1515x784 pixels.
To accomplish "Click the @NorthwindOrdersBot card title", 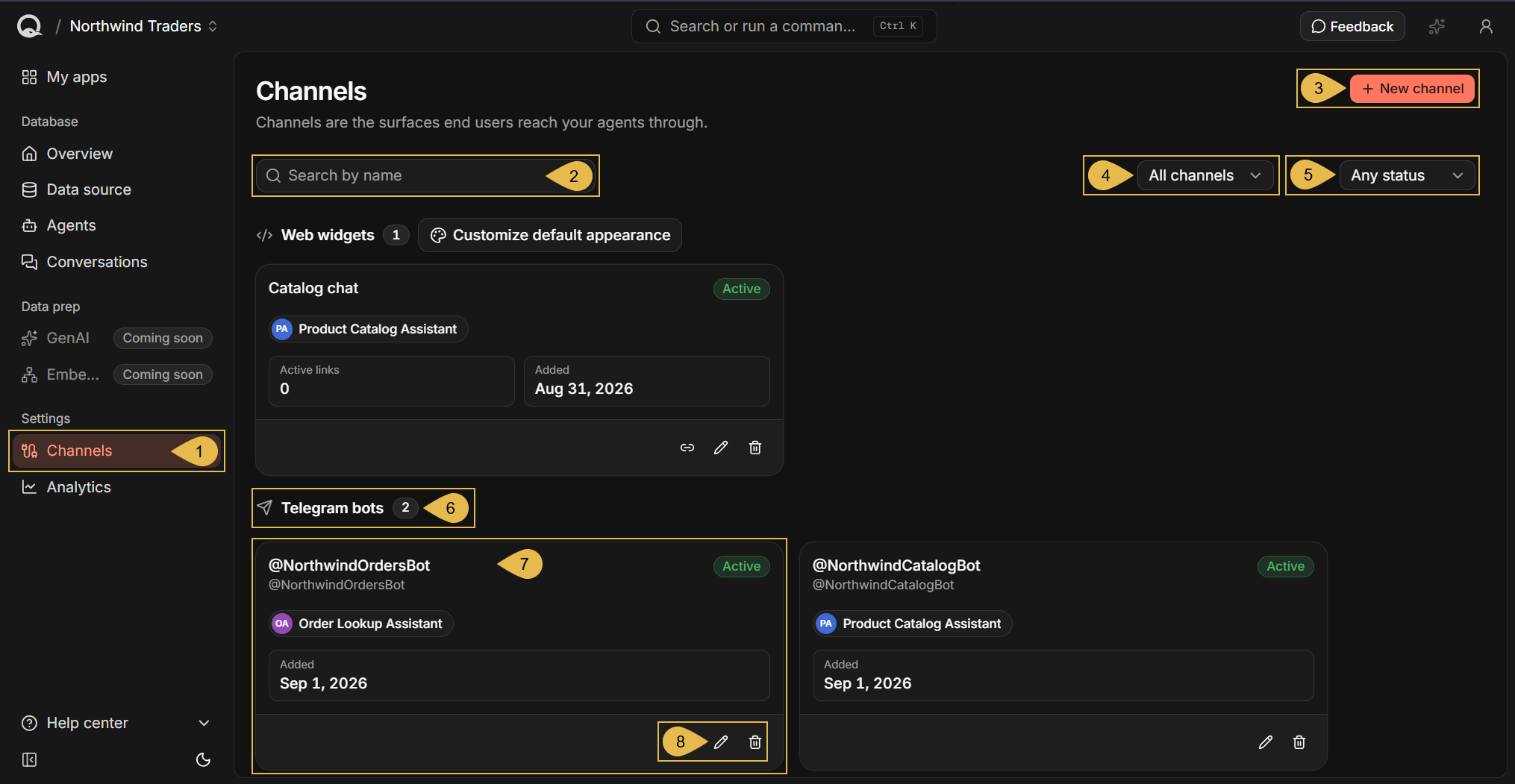I will click(349, 565).
